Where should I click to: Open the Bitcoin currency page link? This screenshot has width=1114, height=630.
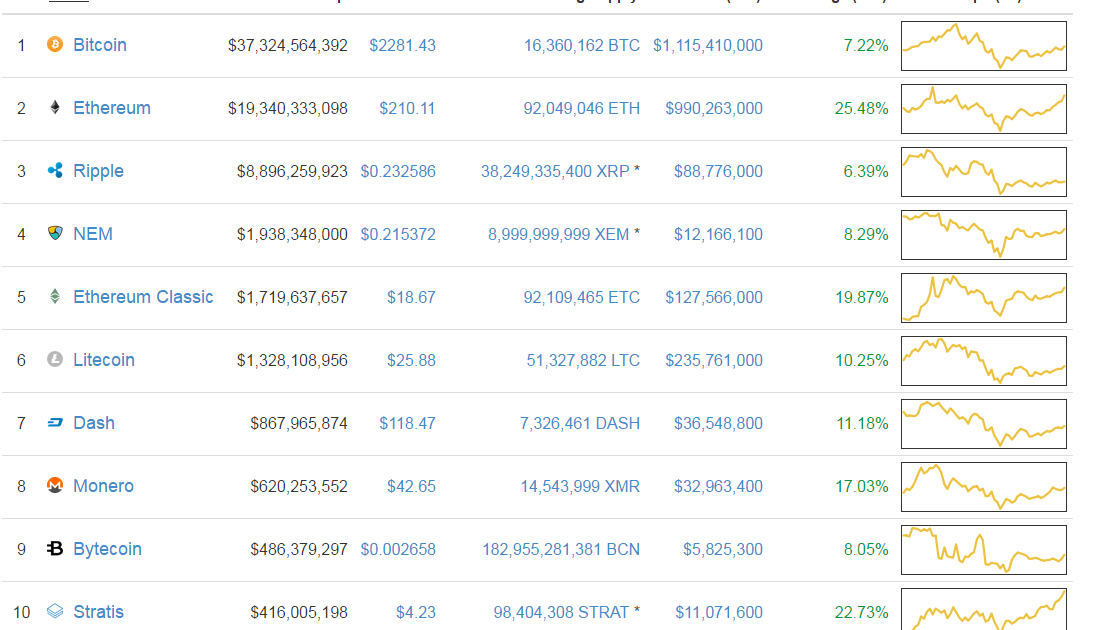100,45
